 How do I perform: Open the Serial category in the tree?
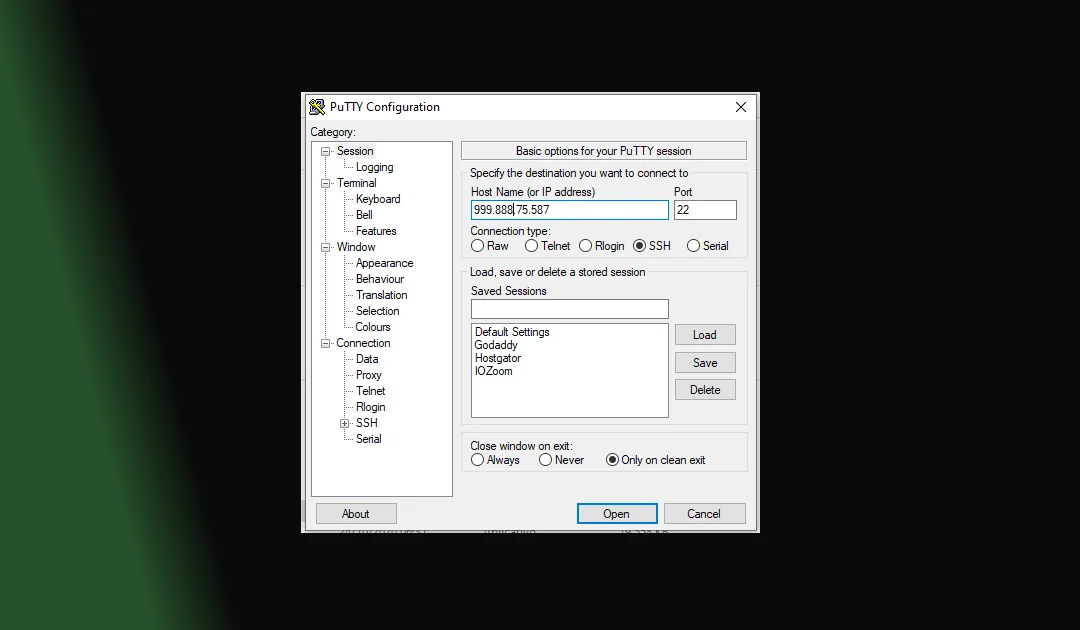[368, 439]
